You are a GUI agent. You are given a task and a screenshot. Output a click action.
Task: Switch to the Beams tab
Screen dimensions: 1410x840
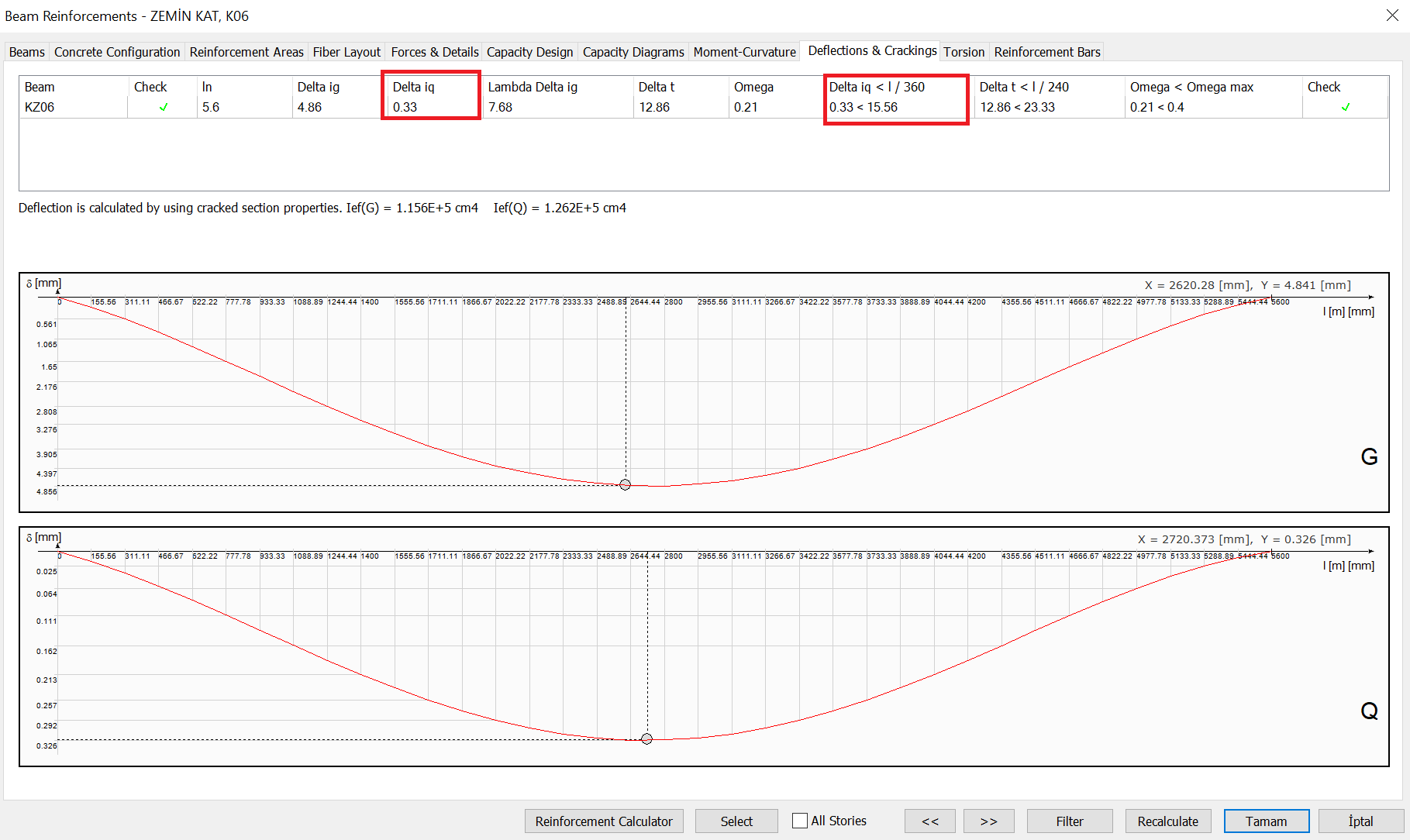(26, 51)
